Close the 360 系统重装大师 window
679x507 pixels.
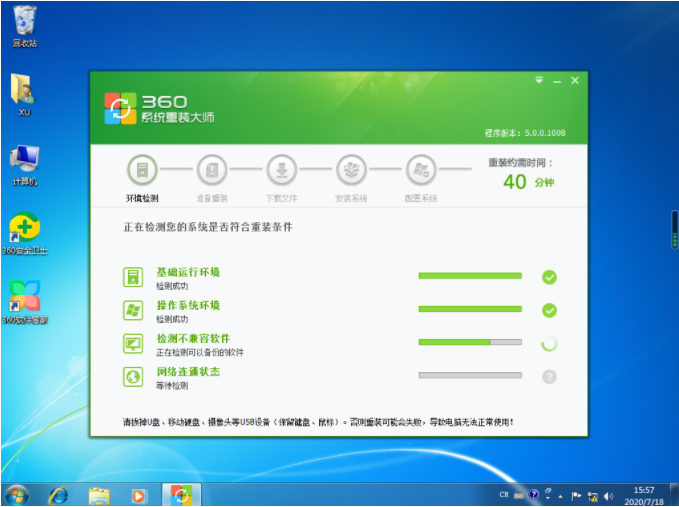tap(575, 81)
